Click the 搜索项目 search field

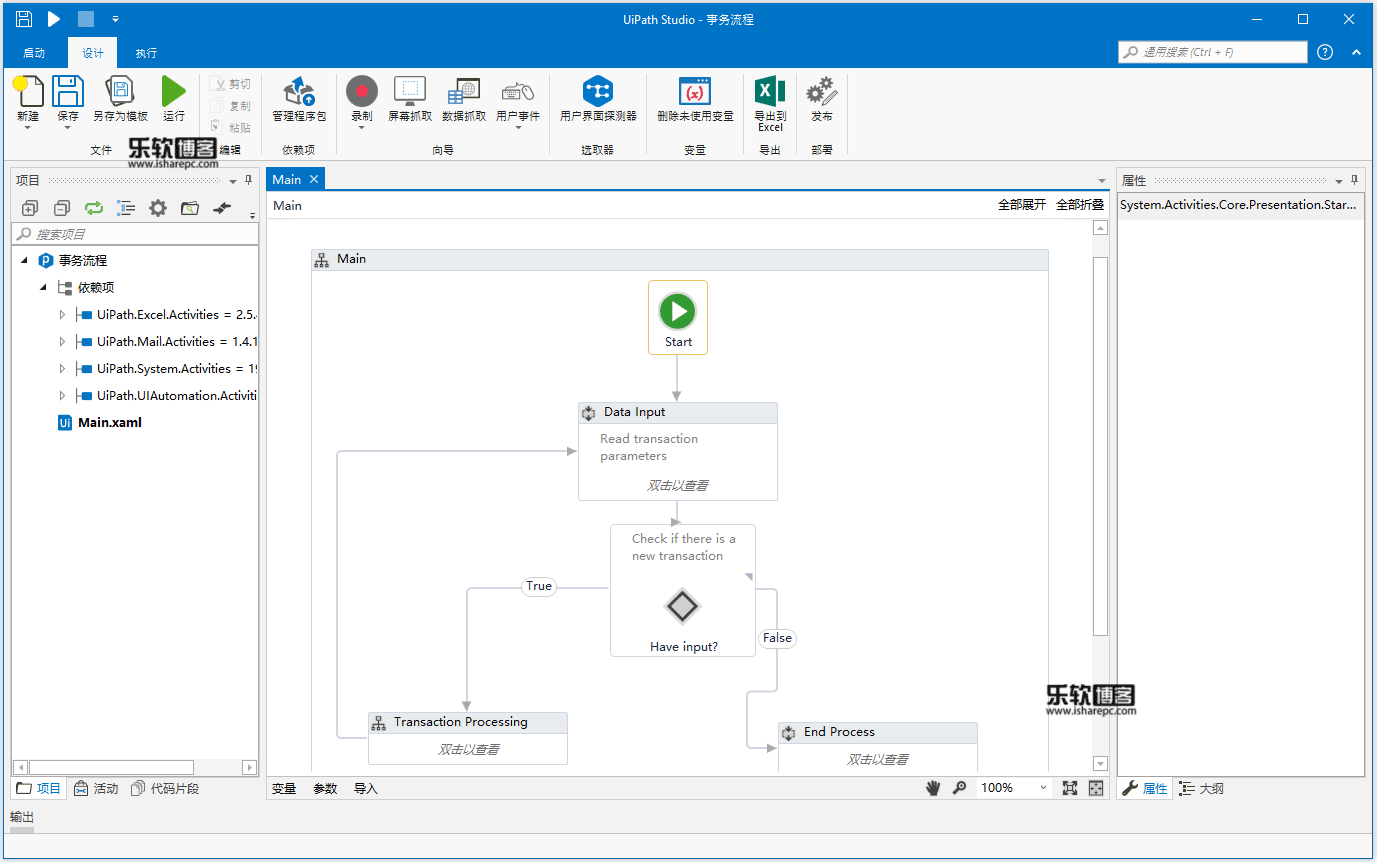[134, 234]
